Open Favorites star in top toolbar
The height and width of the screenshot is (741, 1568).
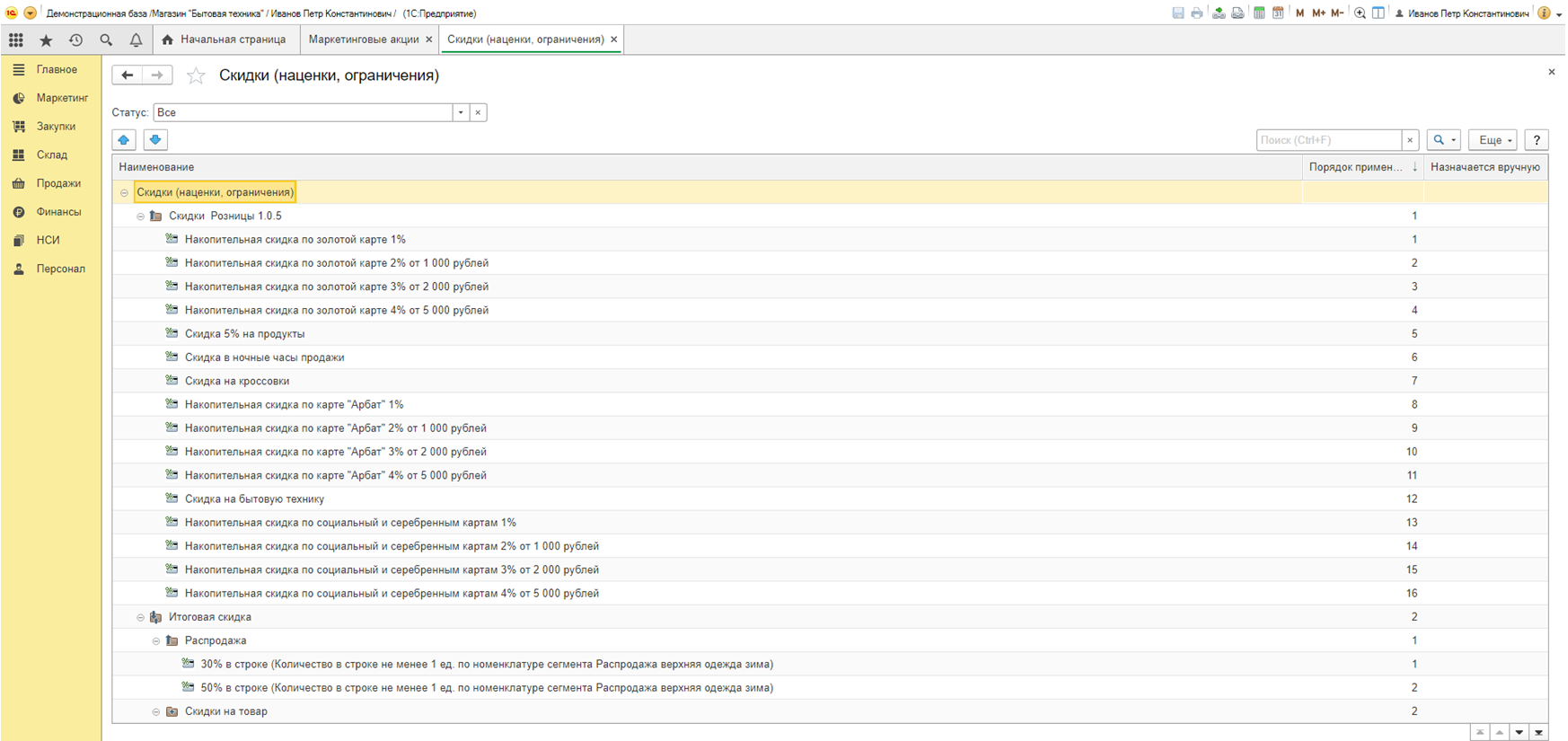point(46,40)
